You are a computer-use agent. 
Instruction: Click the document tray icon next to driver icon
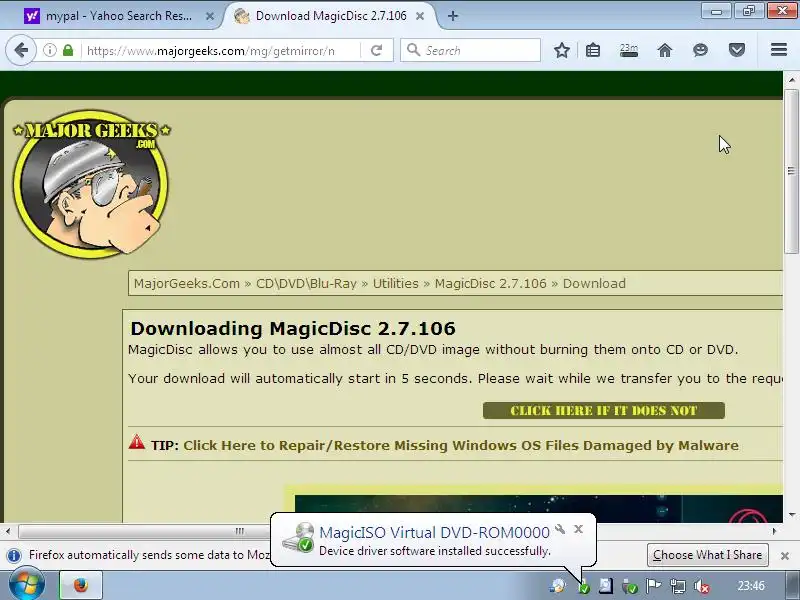click(606, 586)
